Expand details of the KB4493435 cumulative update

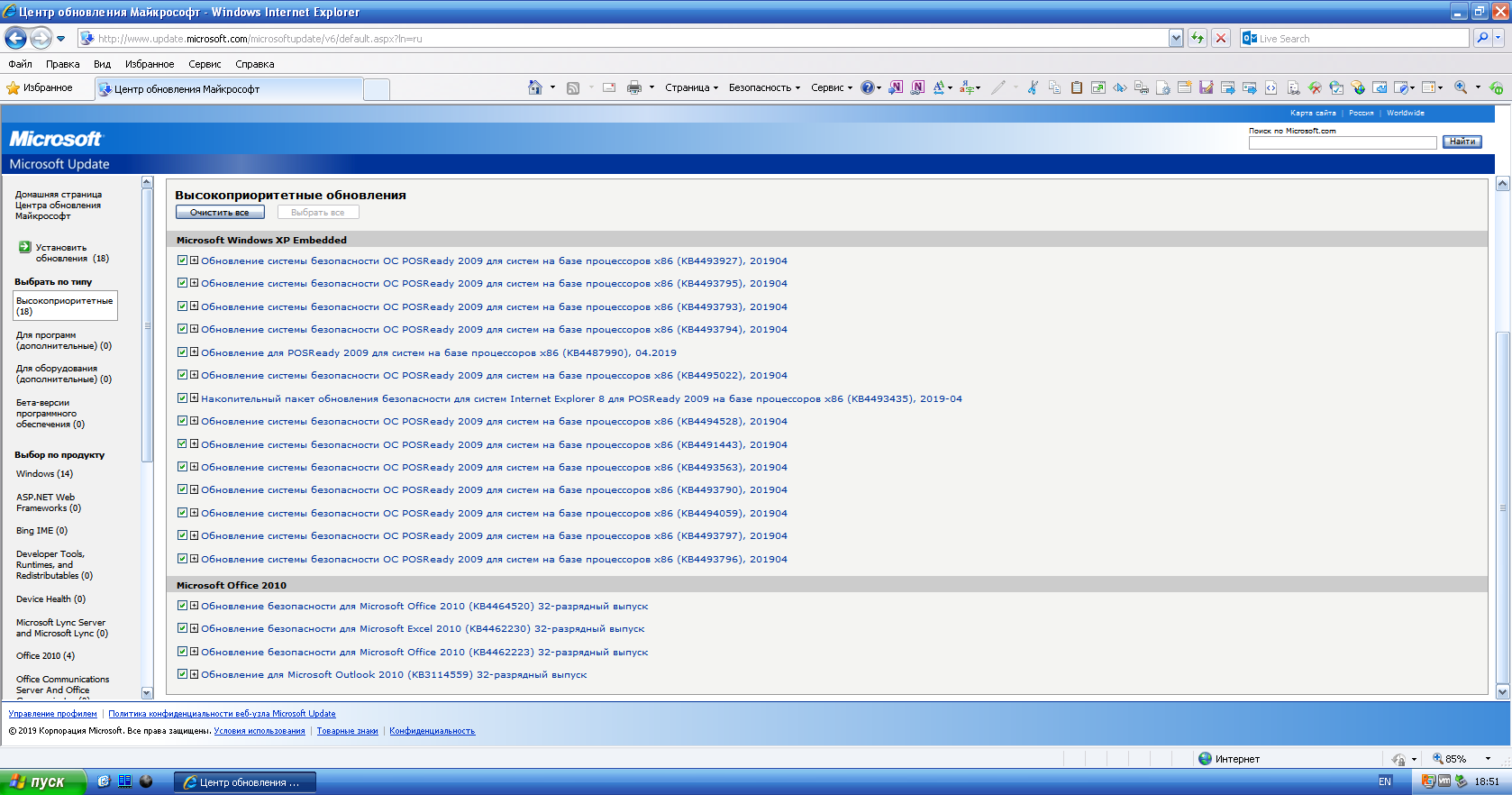pos(194,398)
